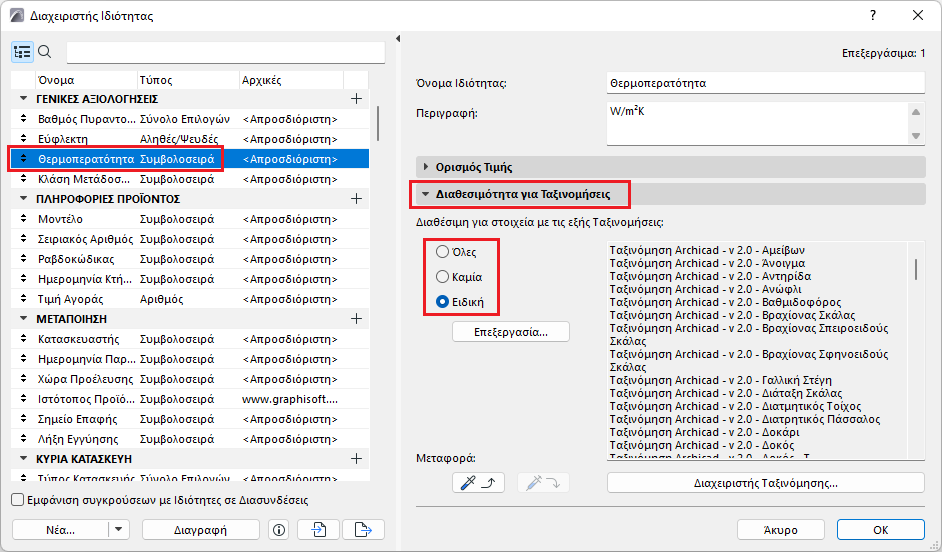Pick up settings with eyedropper
942x552 pixels.
pos(478,483)
